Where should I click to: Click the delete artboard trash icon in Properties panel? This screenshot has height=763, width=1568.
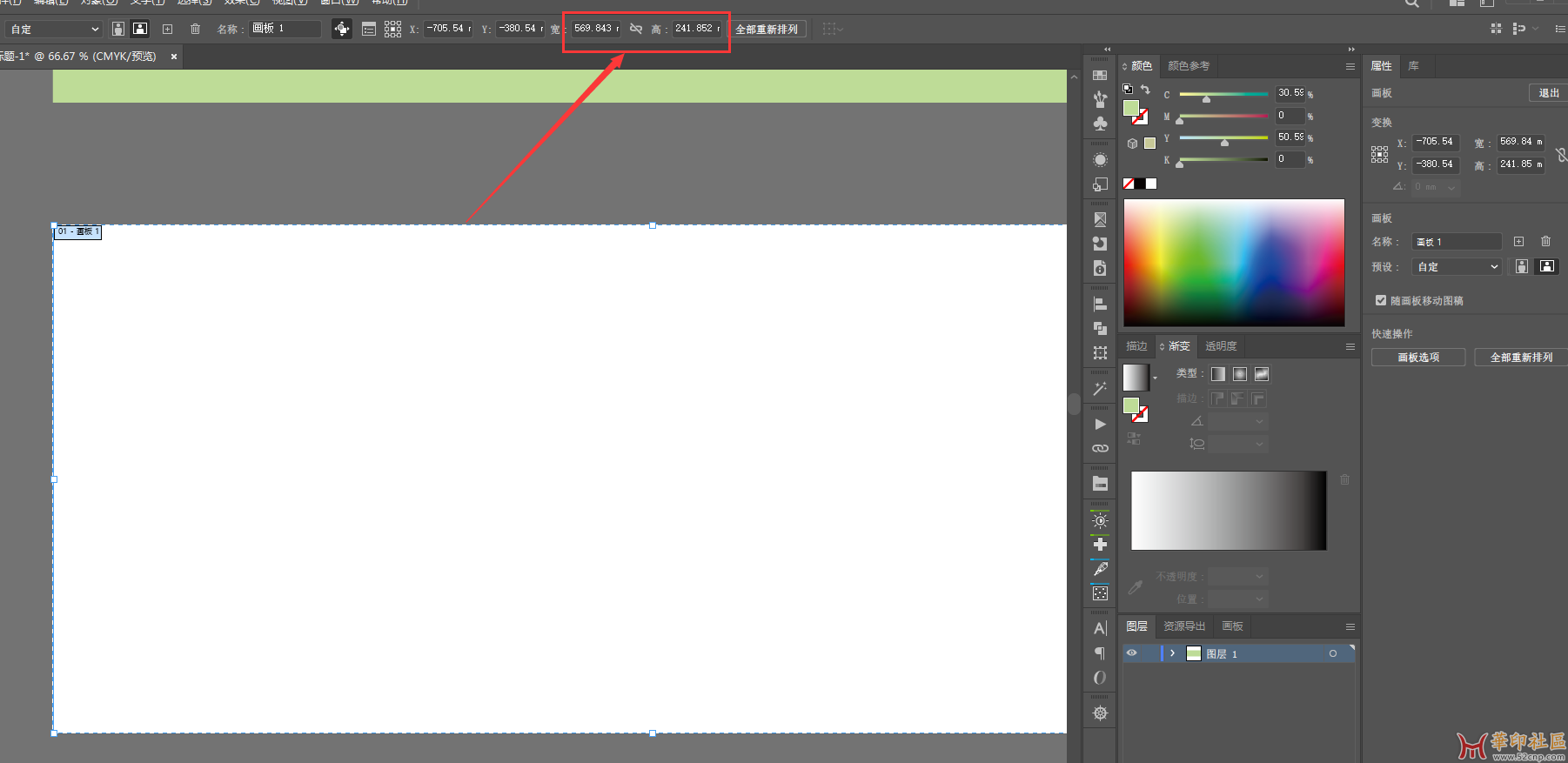coord(1545,242)
